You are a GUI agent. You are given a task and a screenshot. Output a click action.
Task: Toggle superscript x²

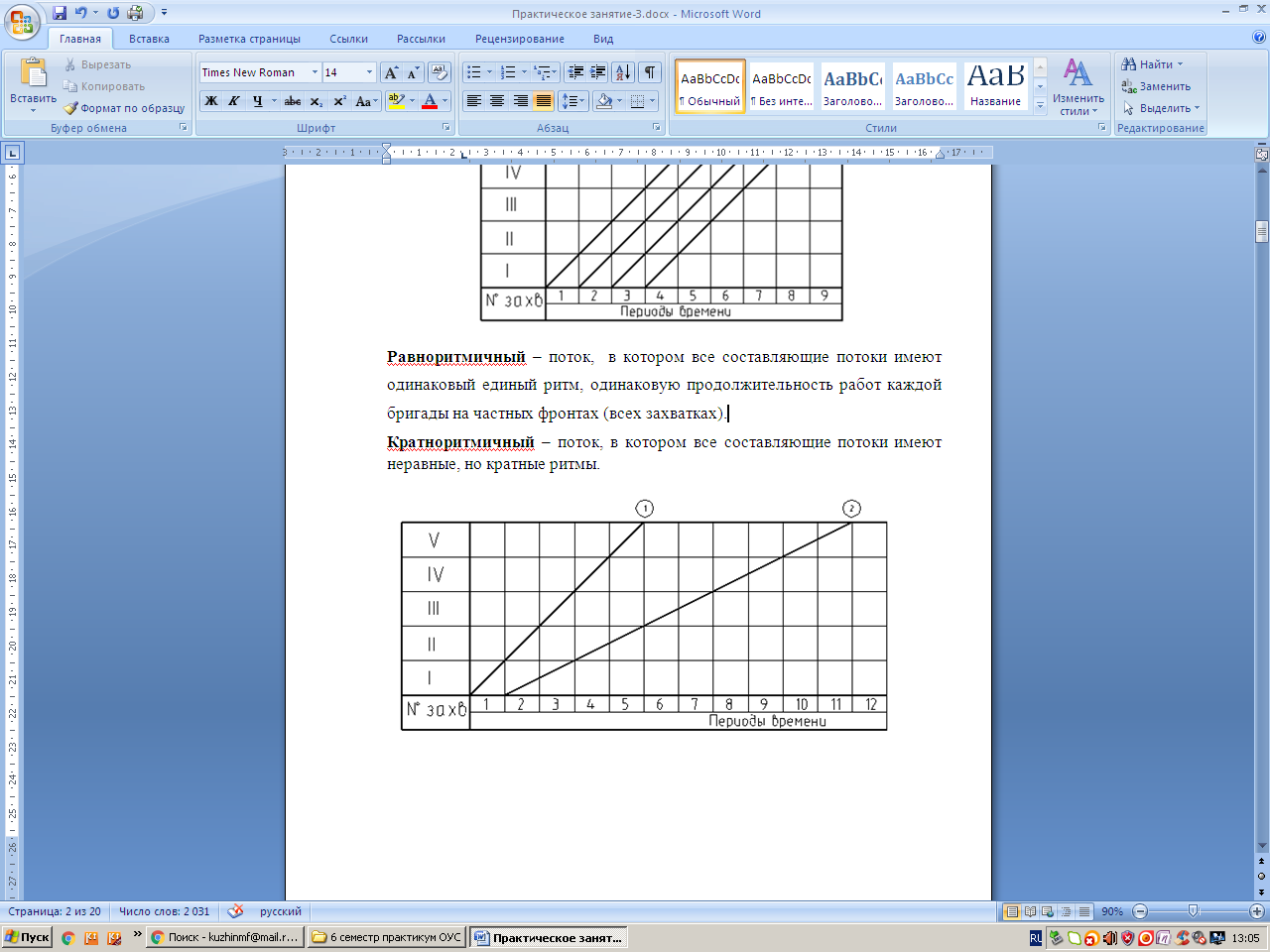[339, 101]
